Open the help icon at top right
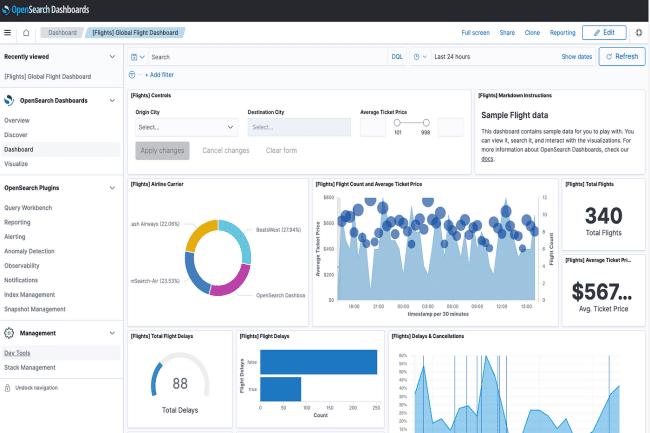Image resolution: width=650 pixels, height=433 pixels. point(639,32)
